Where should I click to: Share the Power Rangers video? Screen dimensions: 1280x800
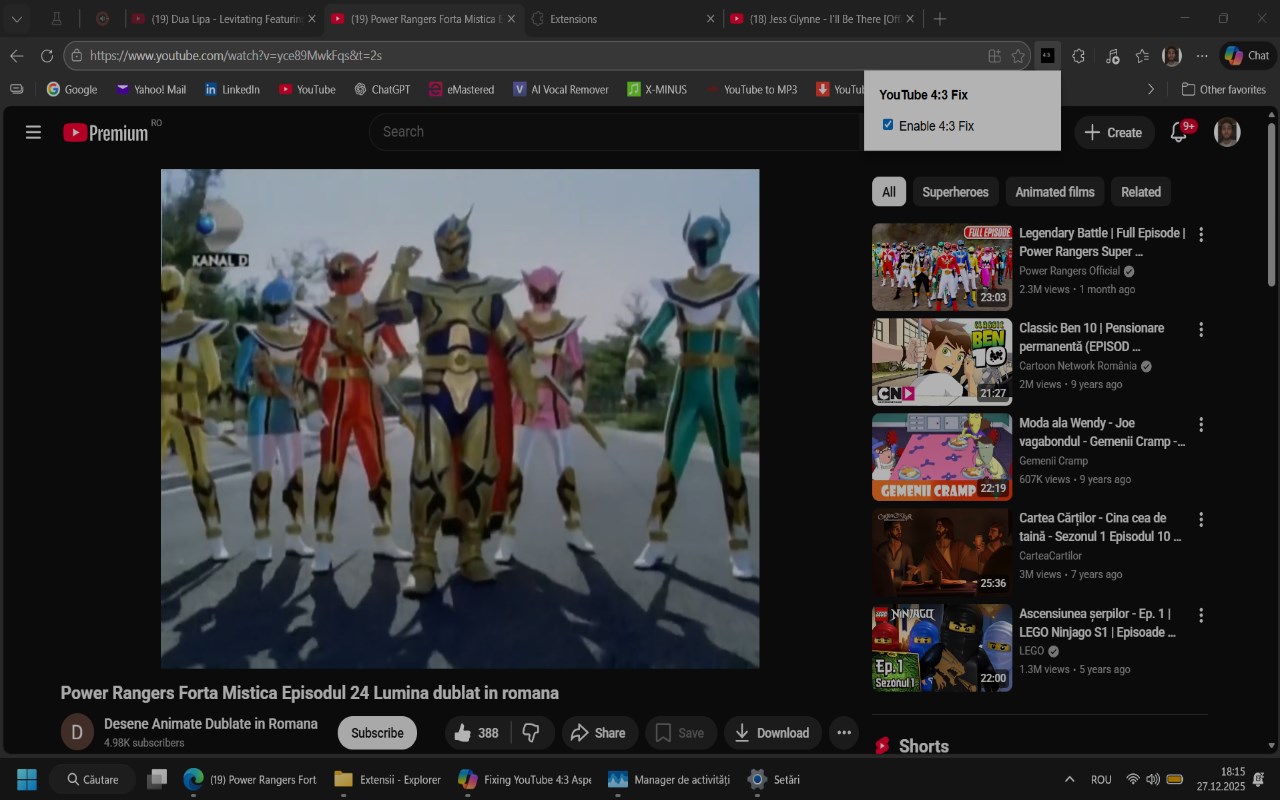coord(598,733)
